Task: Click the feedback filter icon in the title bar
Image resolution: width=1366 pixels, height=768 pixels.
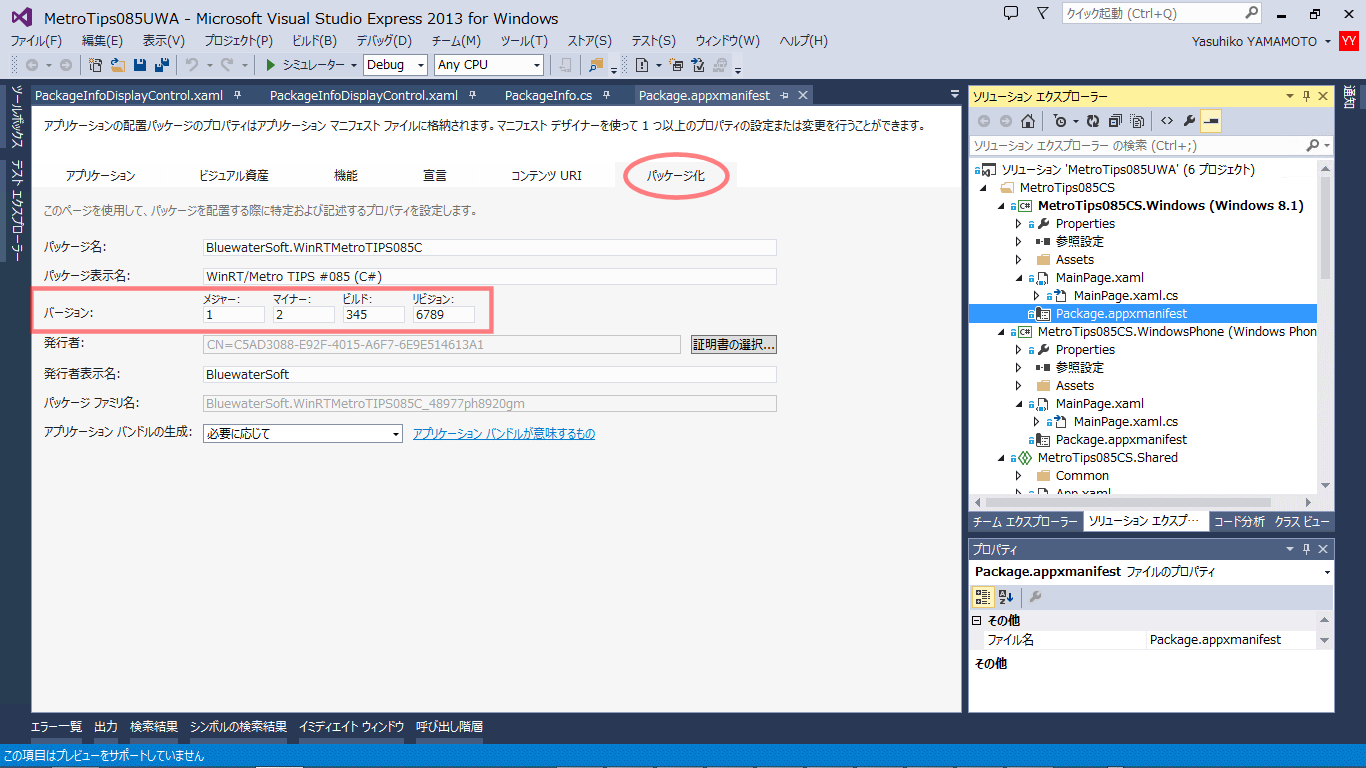Action: click(1043, 13)
